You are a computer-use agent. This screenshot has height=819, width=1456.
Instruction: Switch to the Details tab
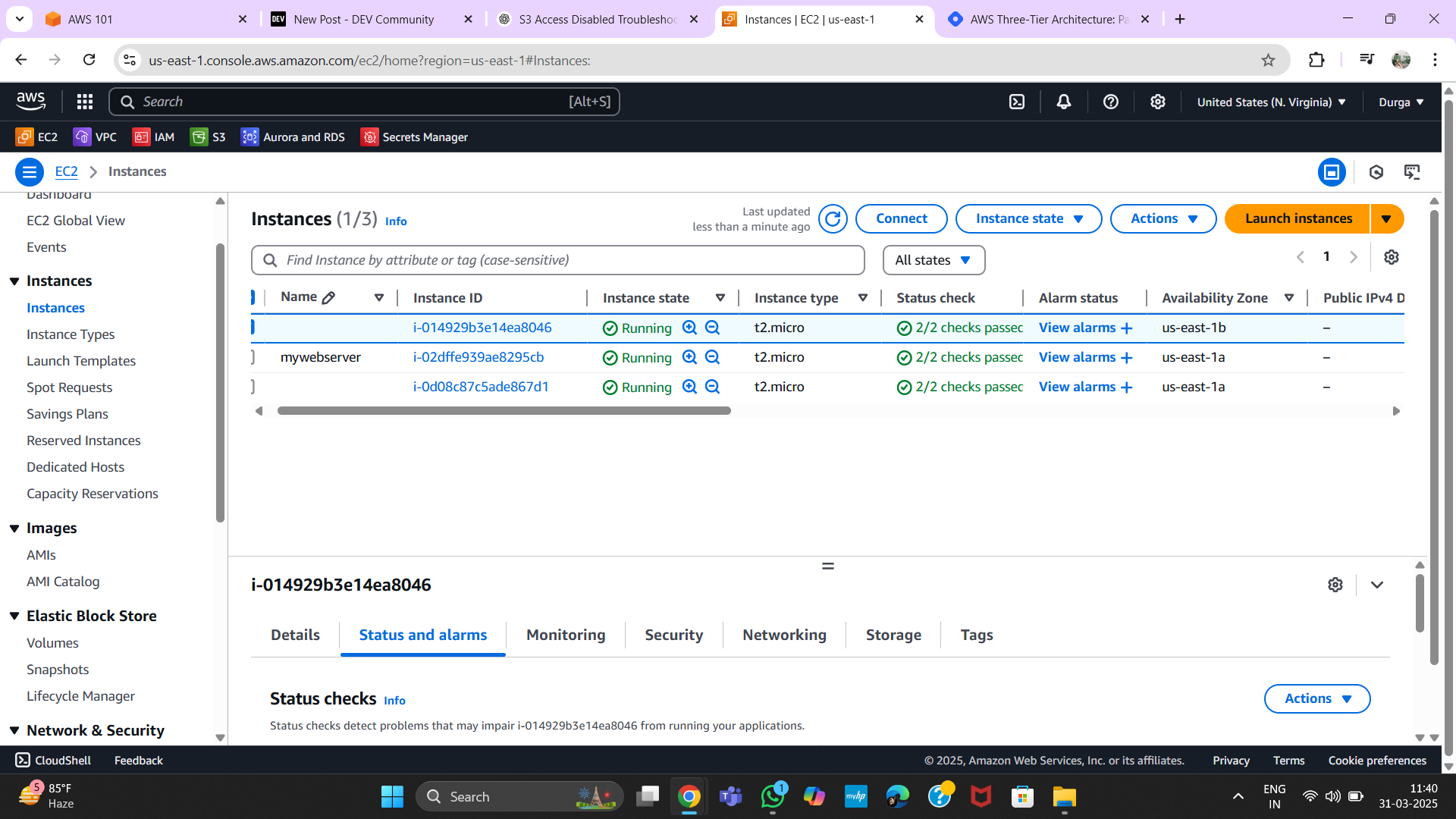click(295, 635)
